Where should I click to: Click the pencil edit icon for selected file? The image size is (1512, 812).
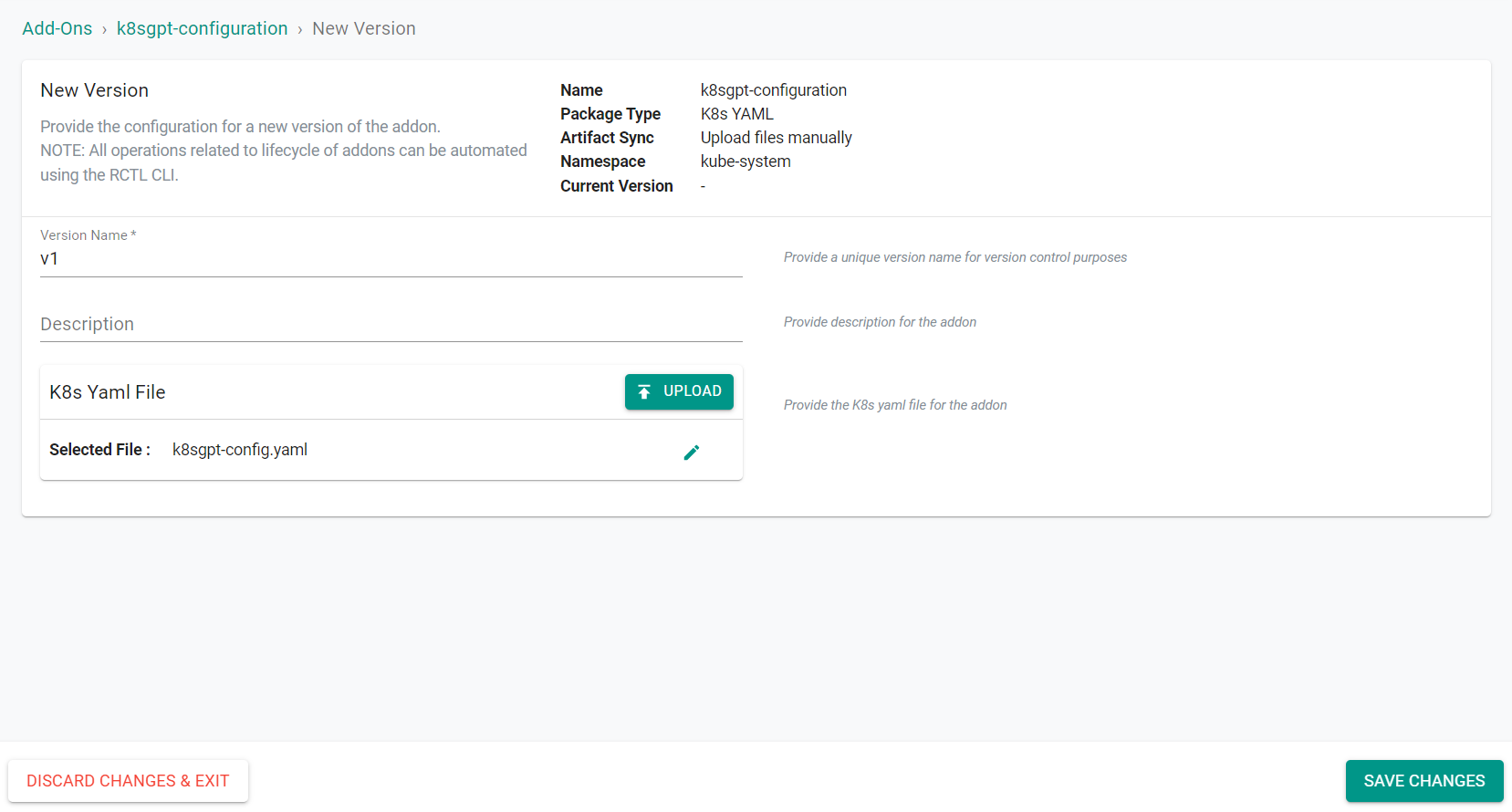(x=692, y=453)
